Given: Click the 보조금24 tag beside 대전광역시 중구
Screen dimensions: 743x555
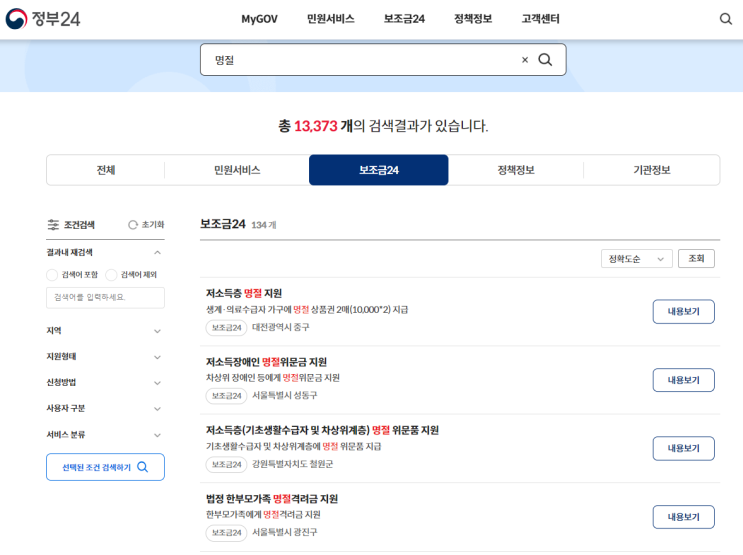Looking at the screenshot, I should click(x=227, y=328).
